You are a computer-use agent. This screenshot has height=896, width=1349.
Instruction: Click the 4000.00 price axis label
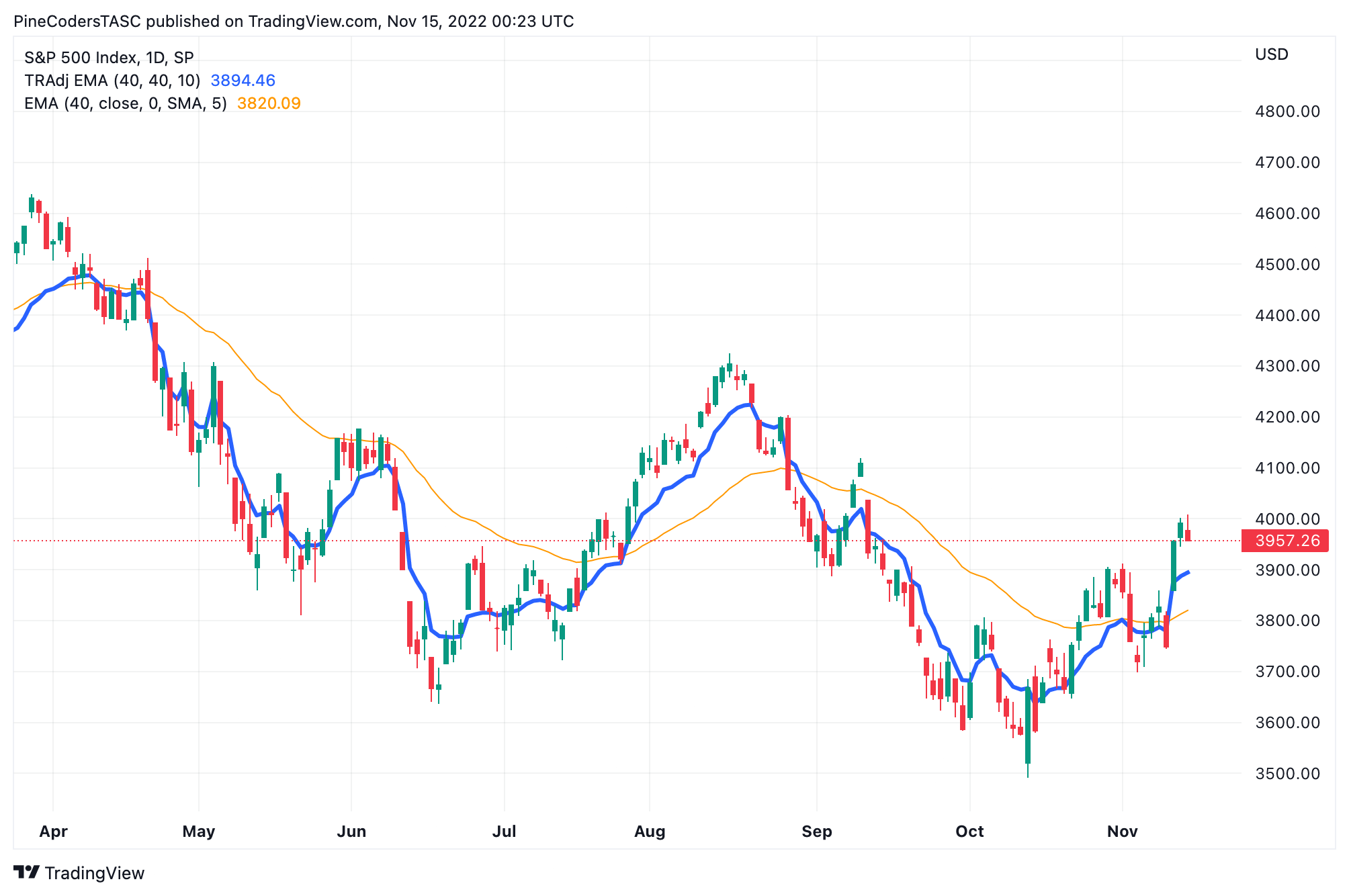tap(1287, 519)
